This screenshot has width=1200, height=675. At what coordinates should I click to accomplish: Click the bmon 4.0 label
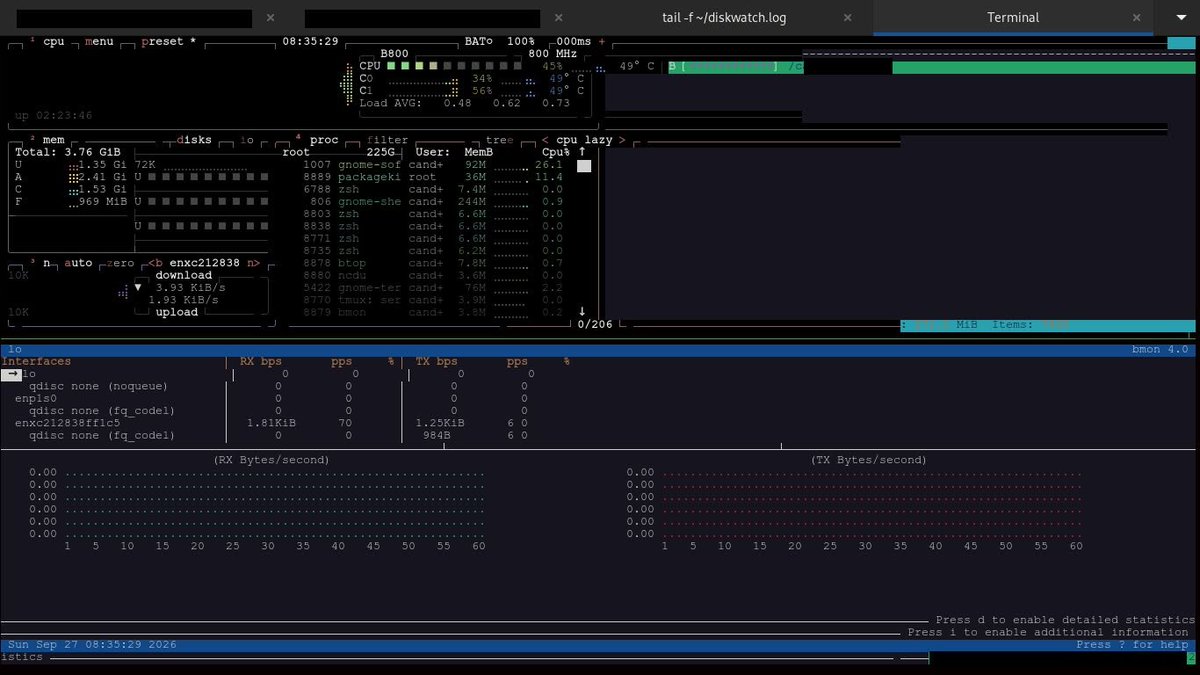[1160, 349]
